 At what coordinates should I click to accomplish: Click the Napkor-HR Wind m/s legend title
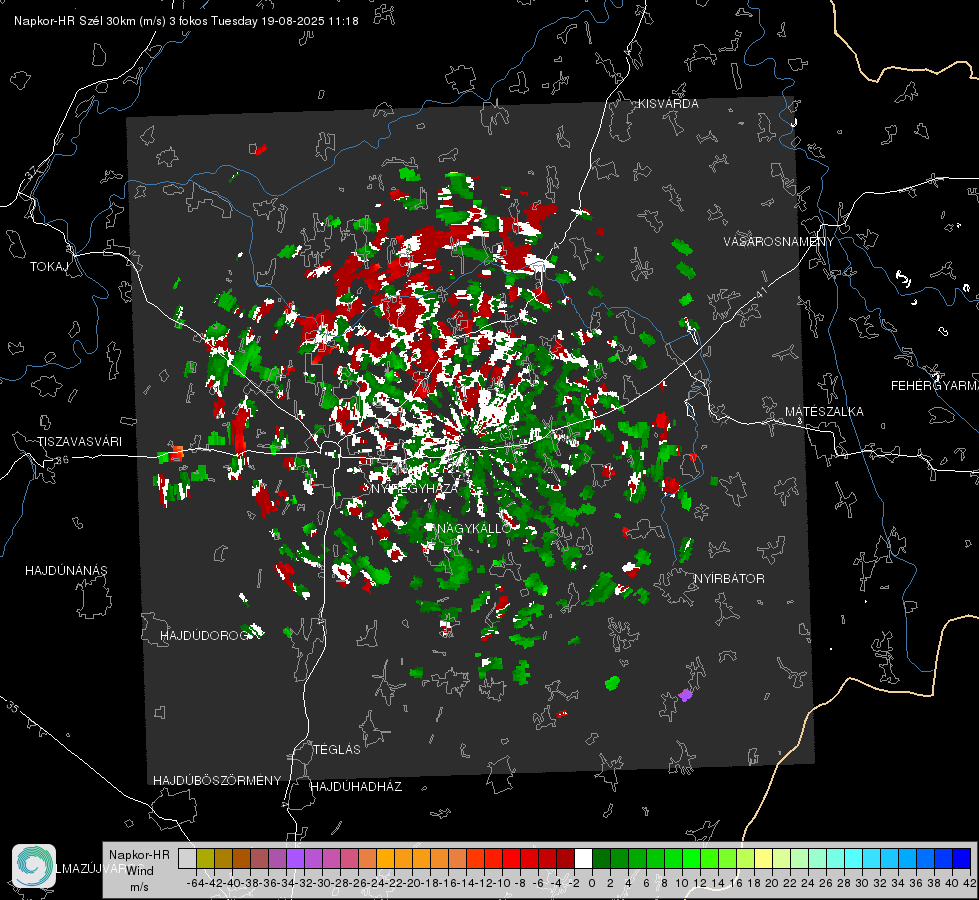pyautogui.click(x=139, y=870)
